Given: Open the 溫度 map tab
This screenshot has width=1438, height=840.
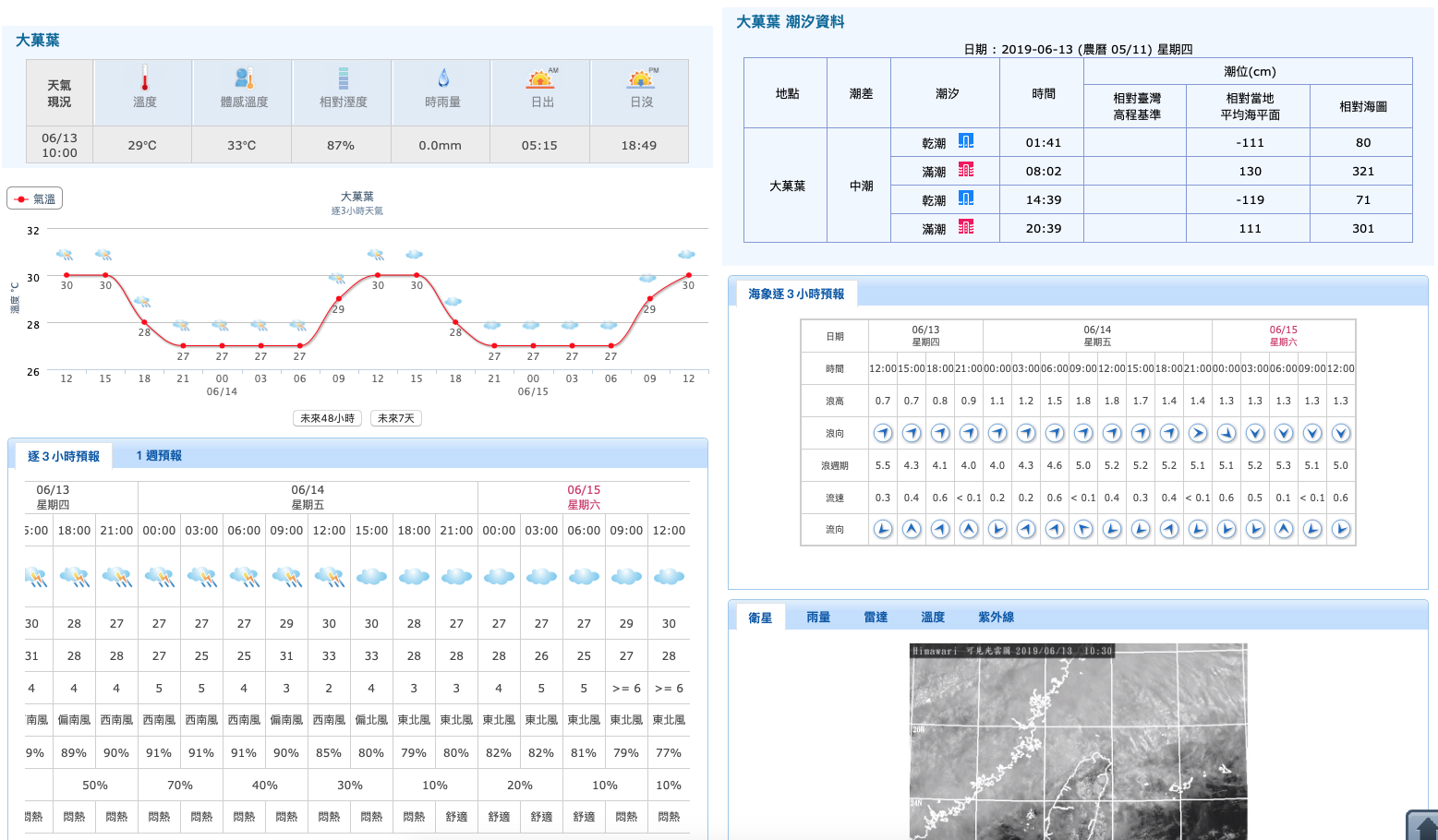Looking at the screenshot, I should 933,618.
